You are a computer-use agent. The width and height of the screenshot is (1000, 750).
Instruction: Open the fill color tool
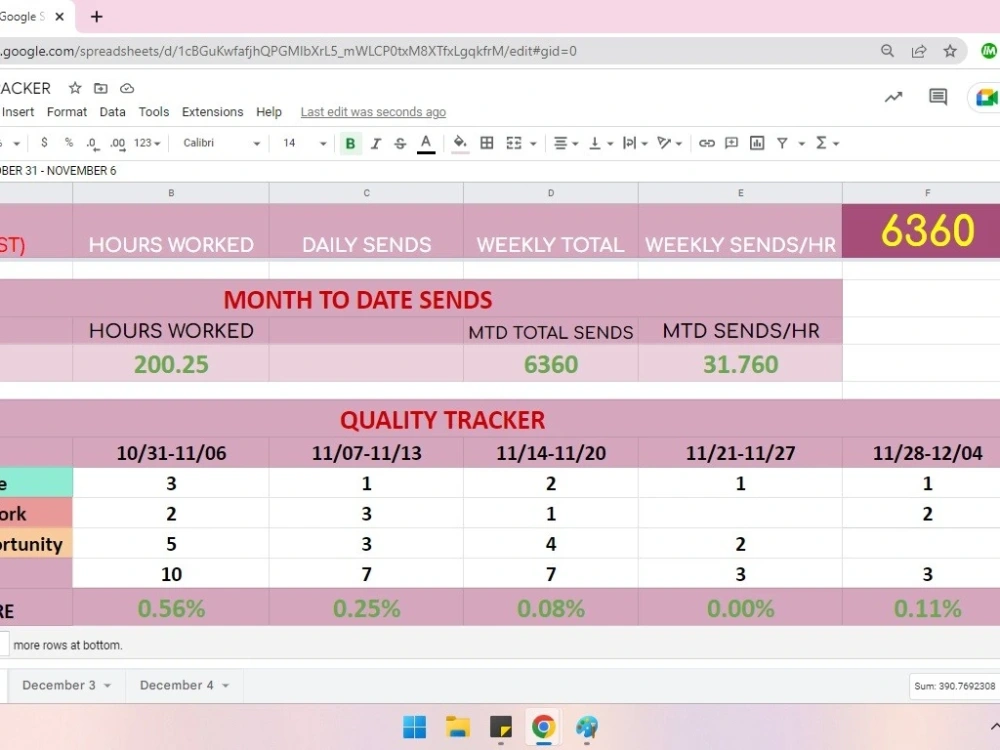click(x=459, y=143)
